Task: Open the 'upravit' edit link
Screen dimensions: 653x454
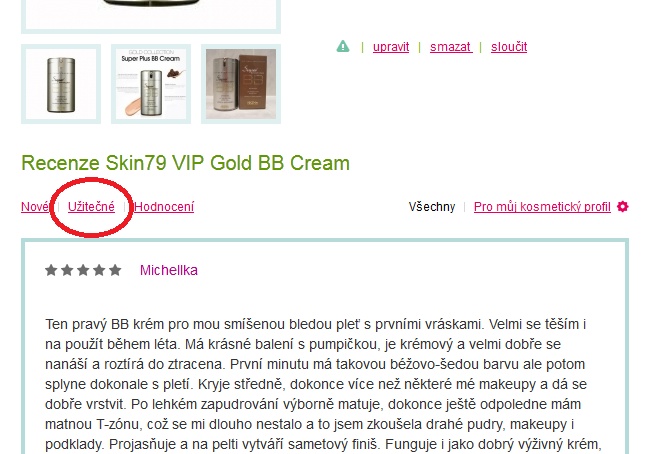Action: (391, 47)
